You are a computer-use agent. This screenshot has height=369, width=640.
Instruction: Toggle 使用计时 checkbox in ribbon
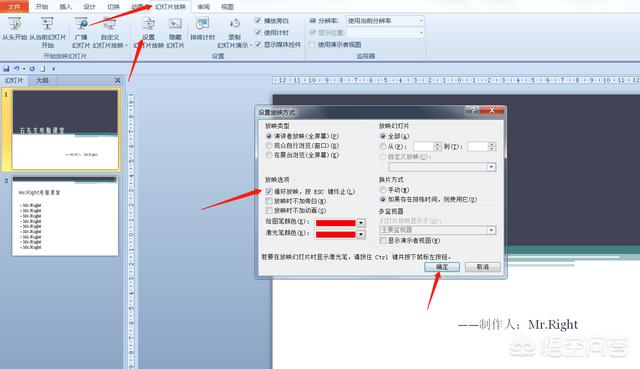(258, 32)
